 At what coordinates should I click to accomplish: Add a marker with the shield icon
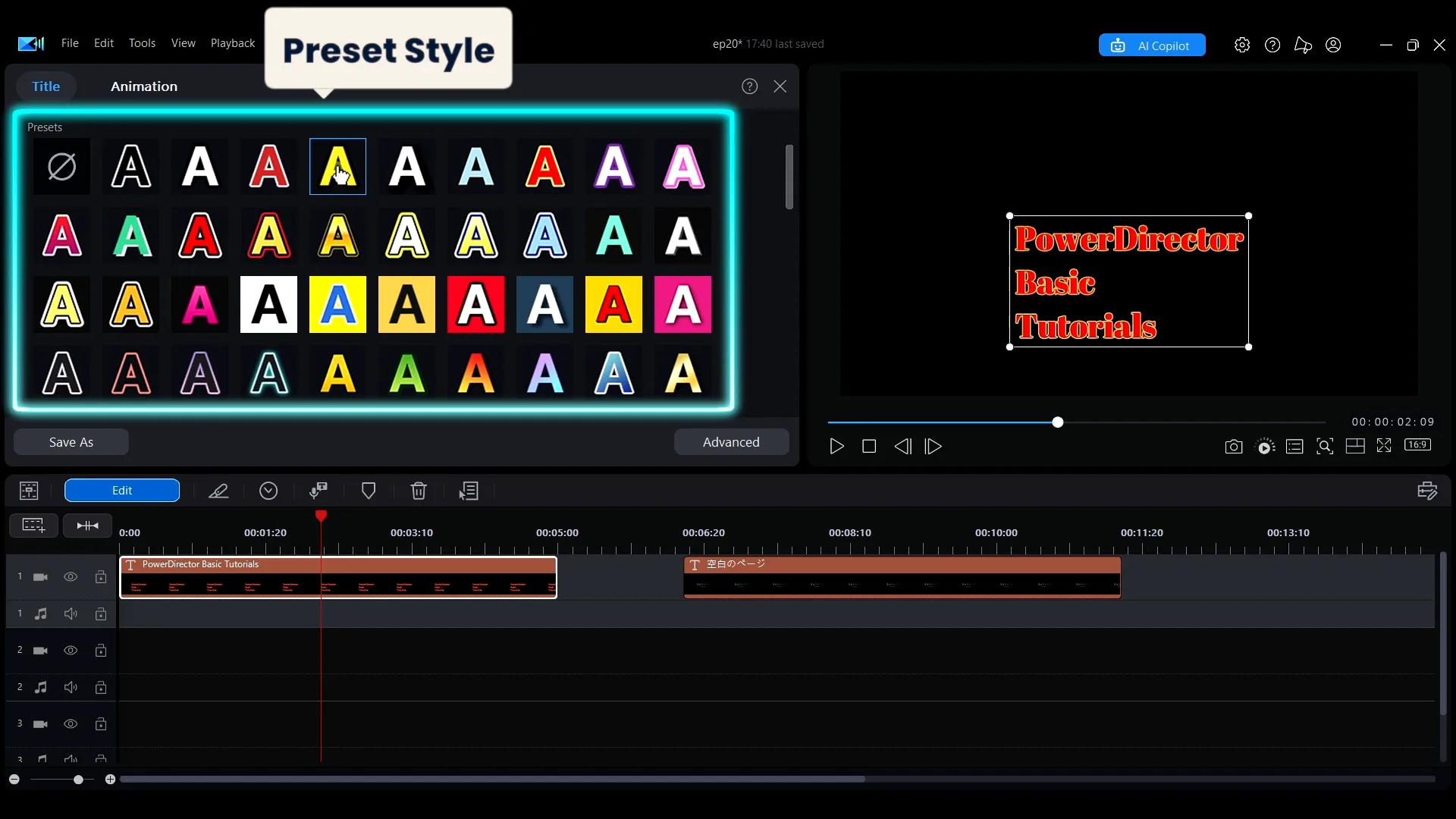click(x=369, y=491)
